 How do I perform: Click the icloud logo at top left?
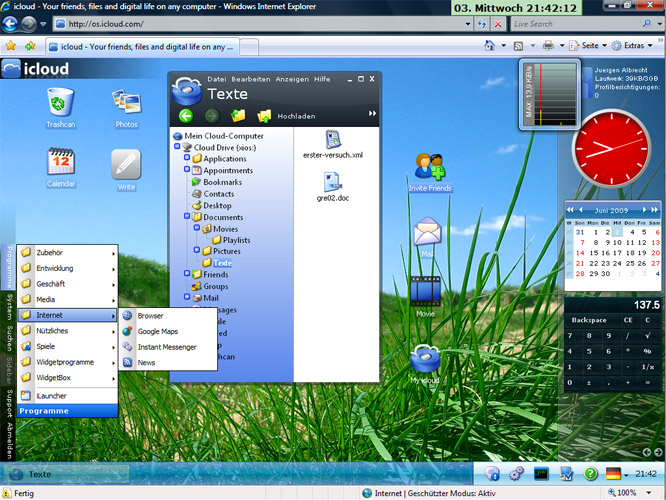click(35, 68)
